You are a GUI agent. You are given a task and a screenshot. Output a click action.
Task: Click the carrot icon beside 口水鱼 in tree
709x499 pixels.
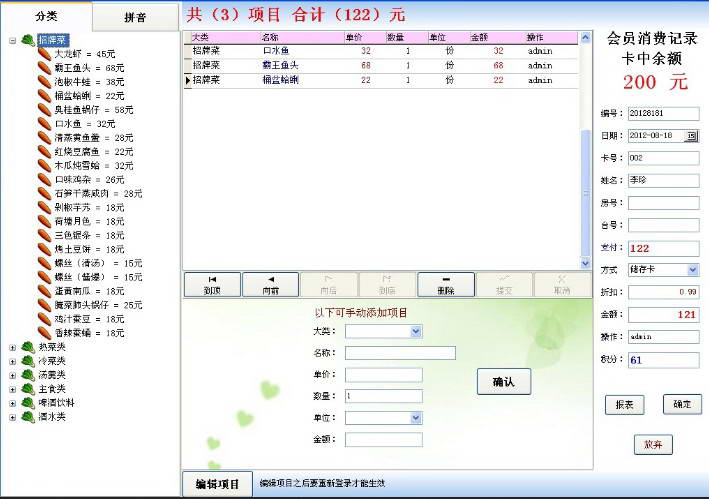44,124
